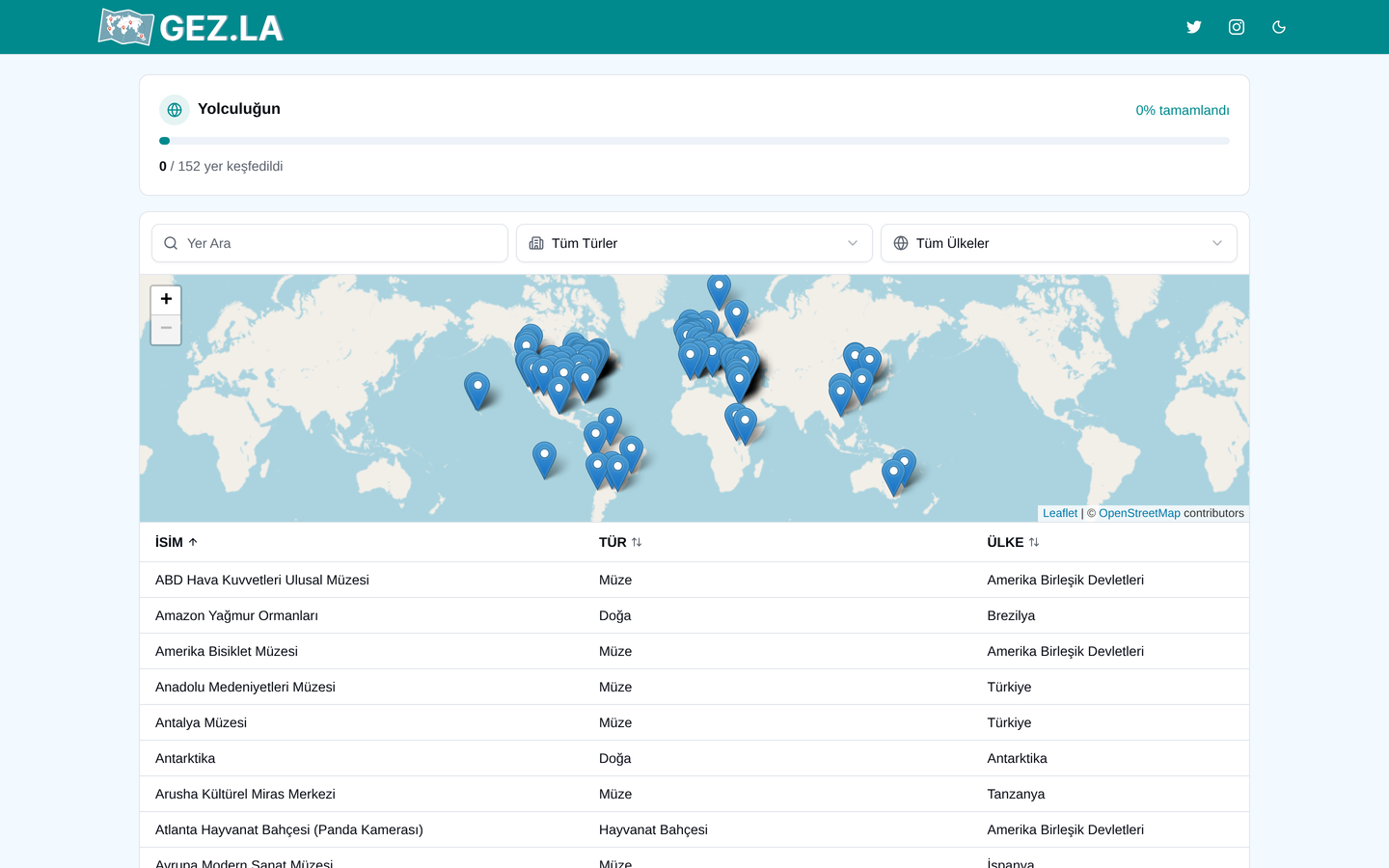
Task: Open the Tüm Ülkeler dropdown
Action: coord(1059,243)
